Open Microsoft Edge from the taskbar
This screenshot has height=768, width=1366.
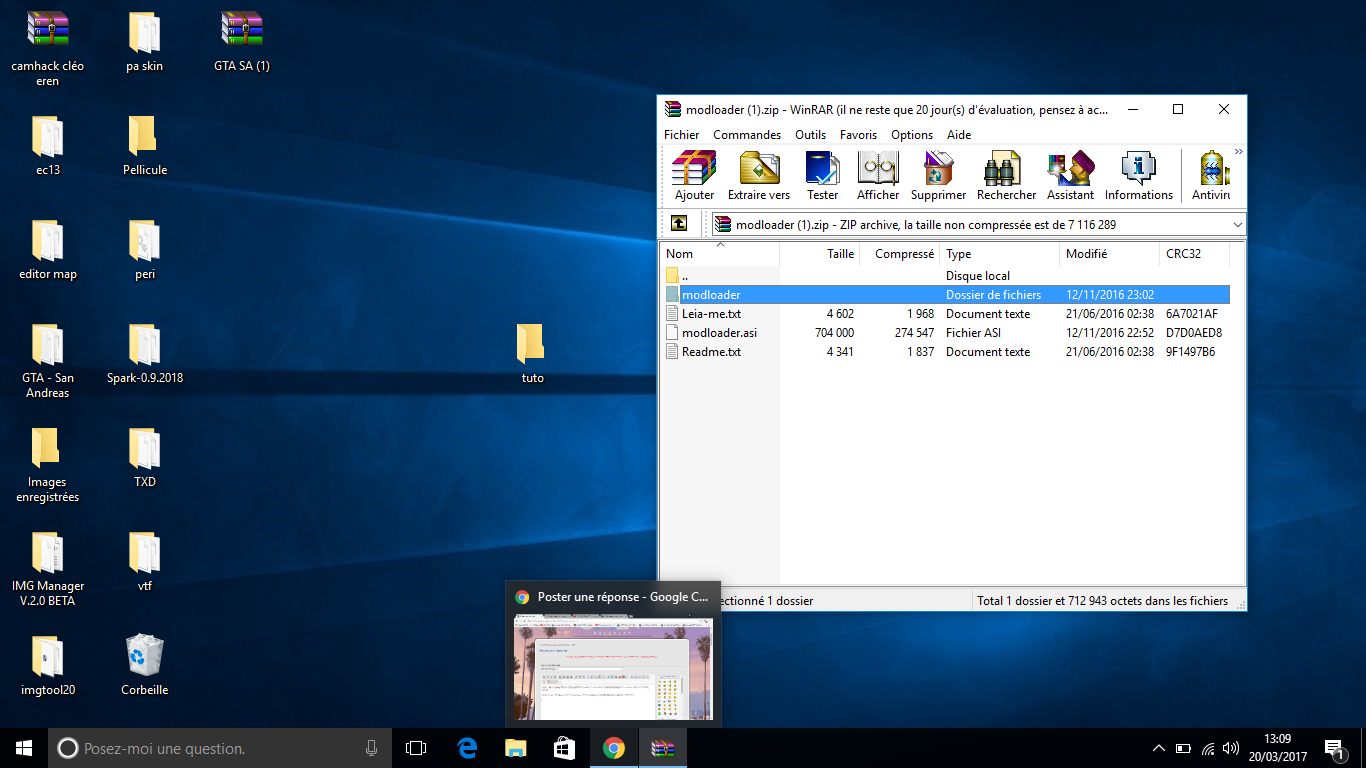click(x=467, y=748)
